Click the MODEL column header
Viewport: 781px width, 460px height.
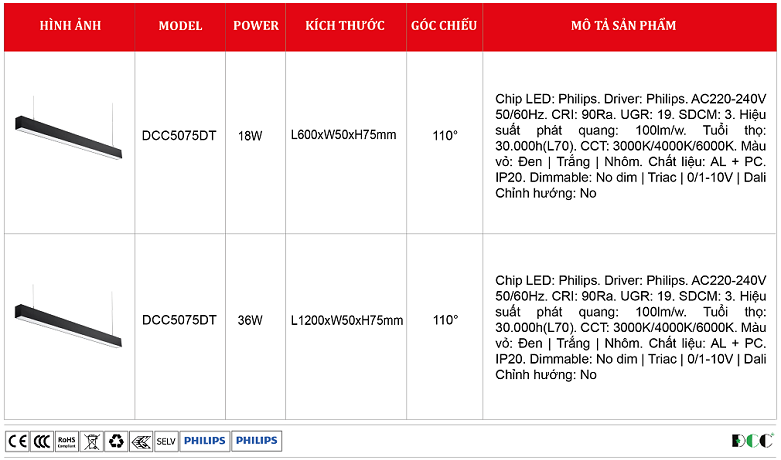click(x=180, y=25)
